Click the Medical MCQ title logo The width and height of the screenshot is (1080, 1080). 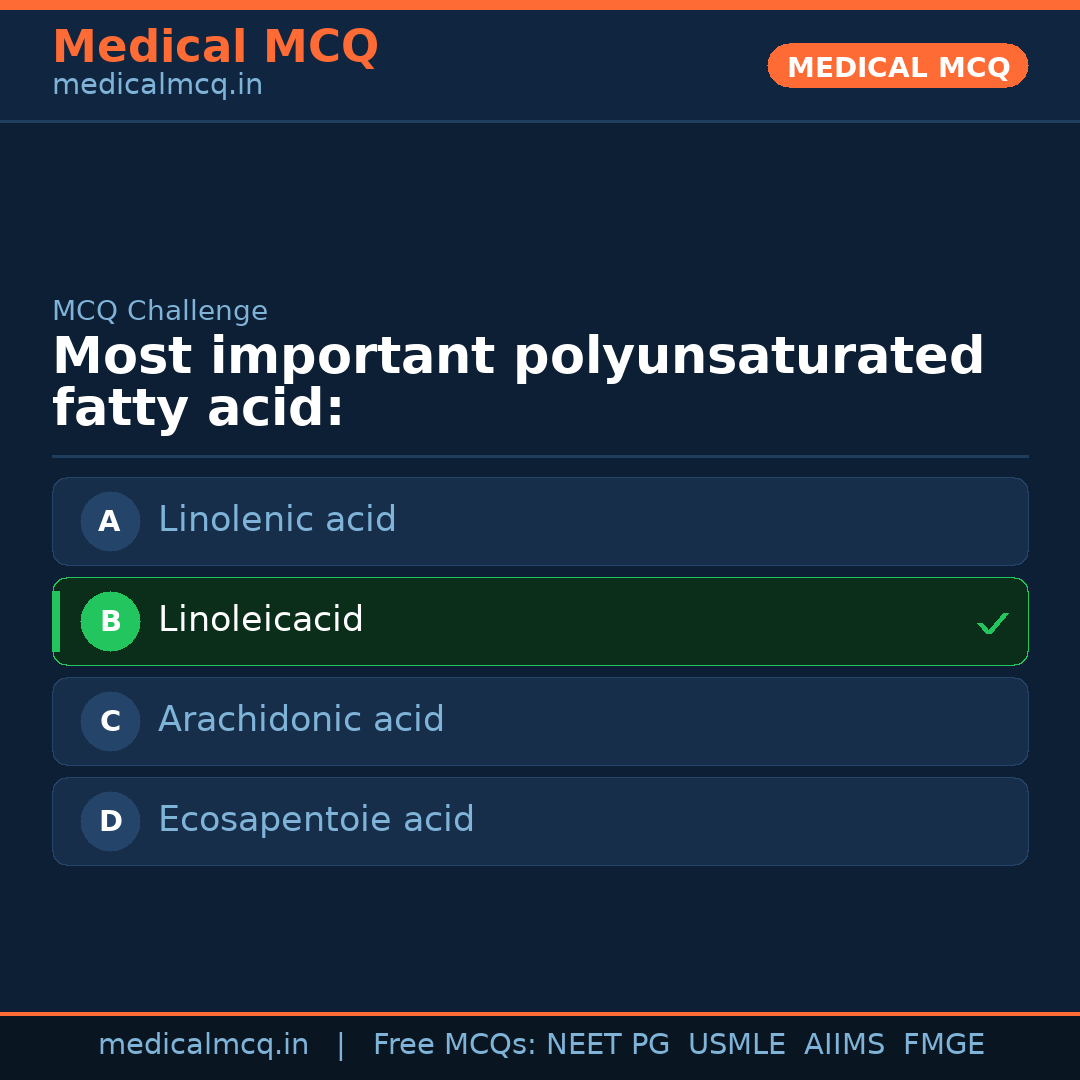[x=215, y=47]
